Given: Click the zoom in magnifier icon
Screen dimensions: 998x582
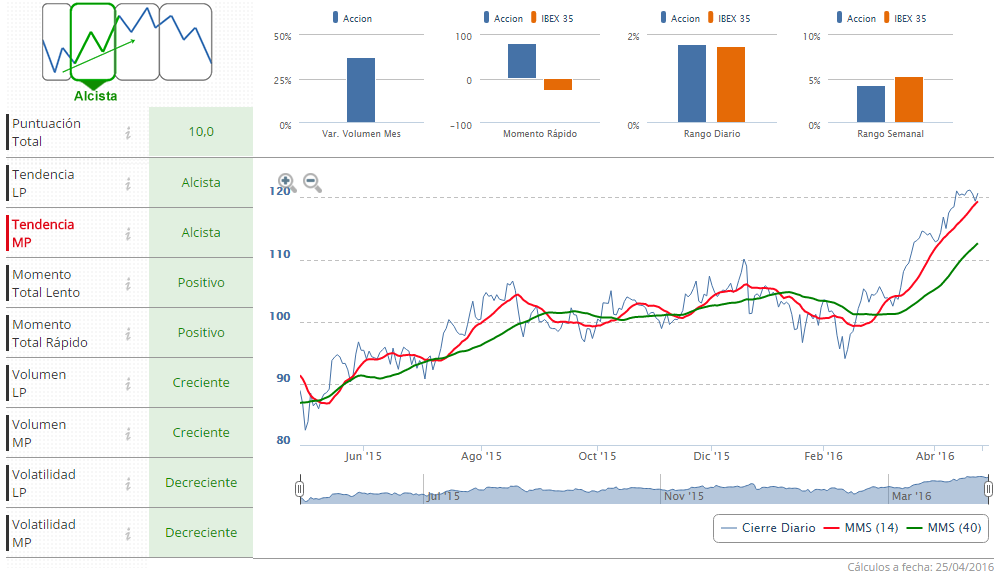Looking at the screenshot, I should (286, 182).
